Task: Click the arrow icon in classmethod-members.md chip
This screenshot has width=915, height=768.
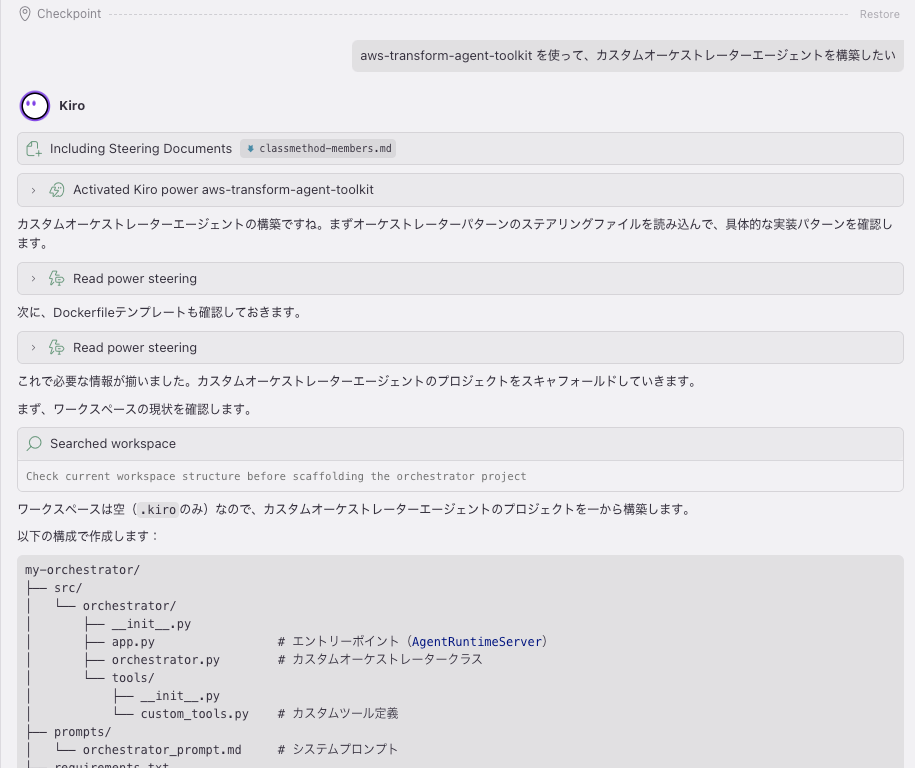Action: click(x=250, y=148)
